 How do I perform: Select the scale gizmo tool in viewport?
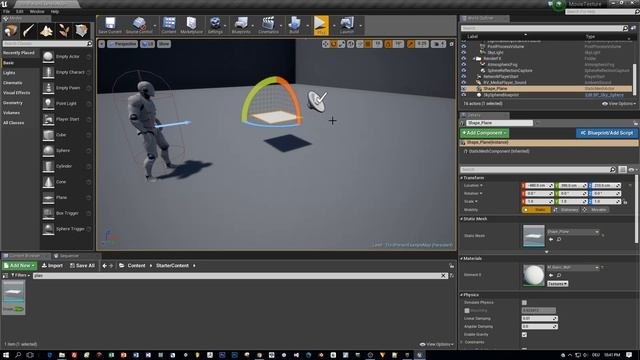(x=342, y=44)
